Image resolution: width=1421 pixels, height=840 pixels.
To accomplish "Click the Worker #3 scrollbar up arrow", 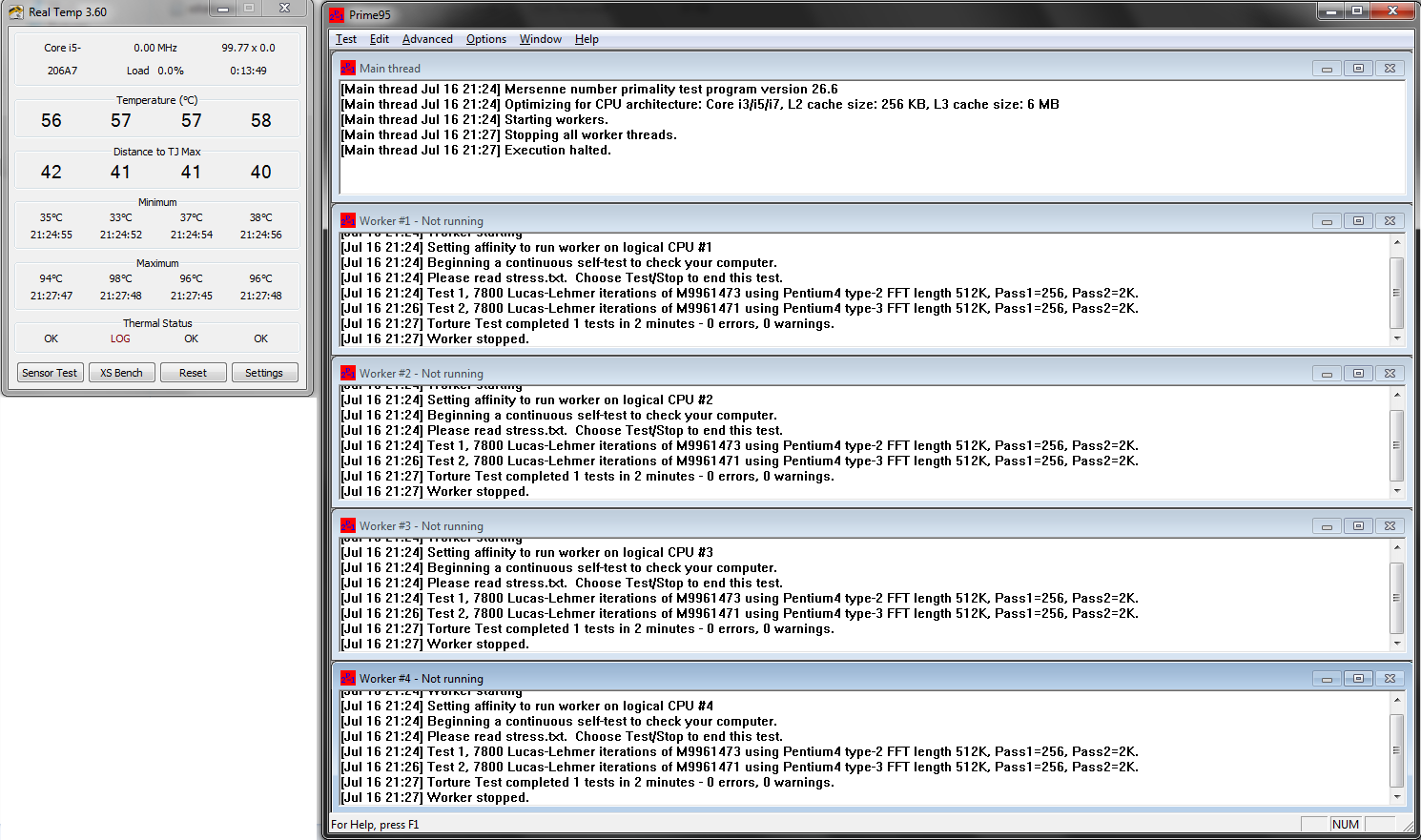I will (1397, 547).
